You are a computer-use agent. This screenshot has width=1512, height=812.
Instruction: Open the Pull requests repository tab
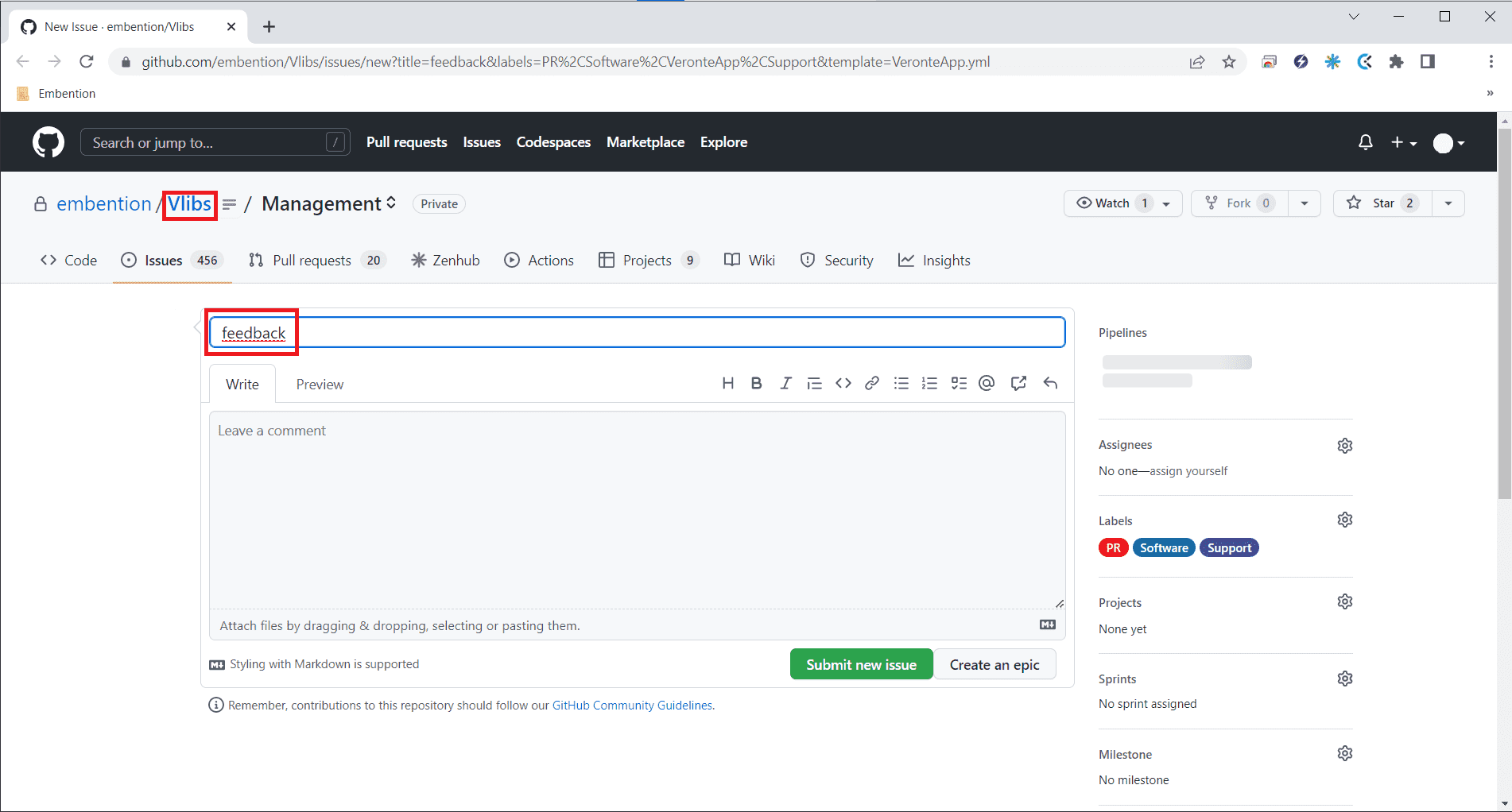point(316,261)
